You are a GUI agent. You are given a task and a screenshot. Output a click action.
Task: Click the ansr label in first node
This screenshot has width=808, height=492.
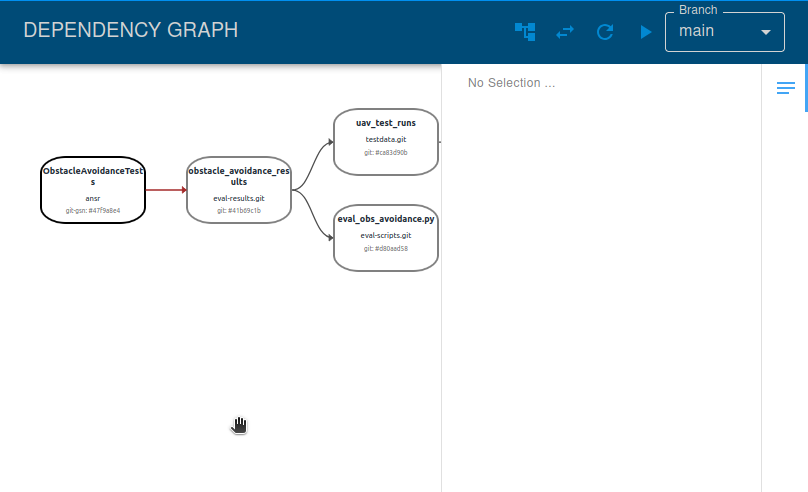93,198
